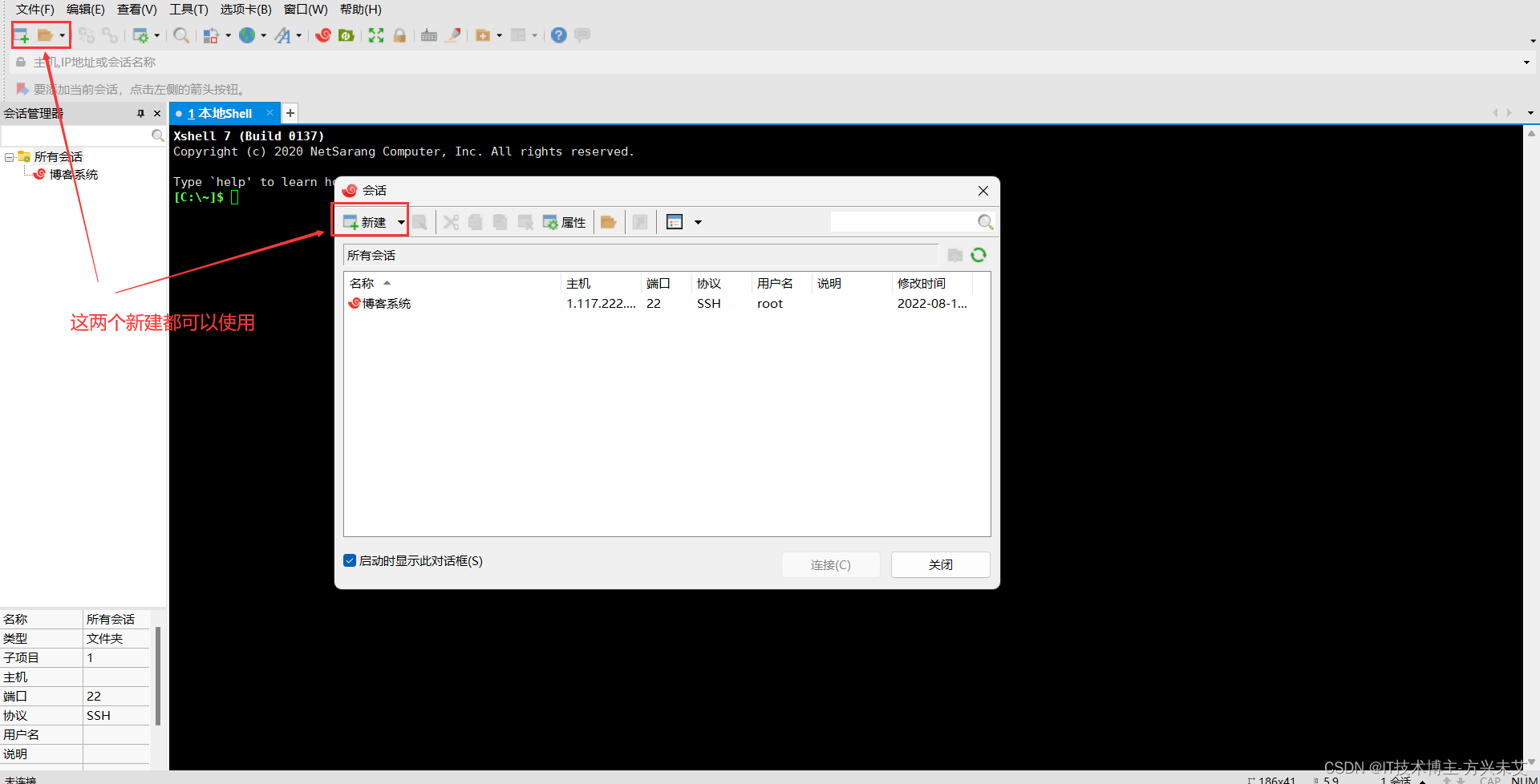Screen dimensions: 1540x784
Task: Click the properties 属性 button in Sessions dialog
Action: [565, 222]
